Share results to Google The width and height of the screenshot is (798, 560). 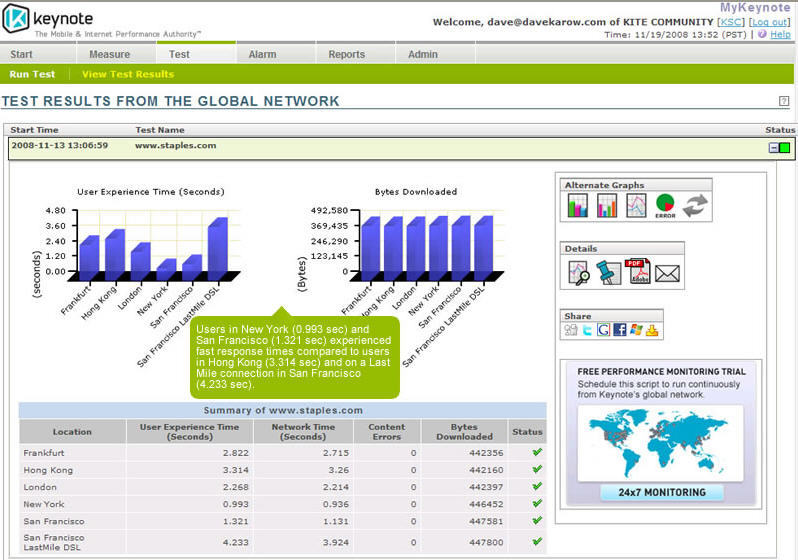(x=604, y=330)
